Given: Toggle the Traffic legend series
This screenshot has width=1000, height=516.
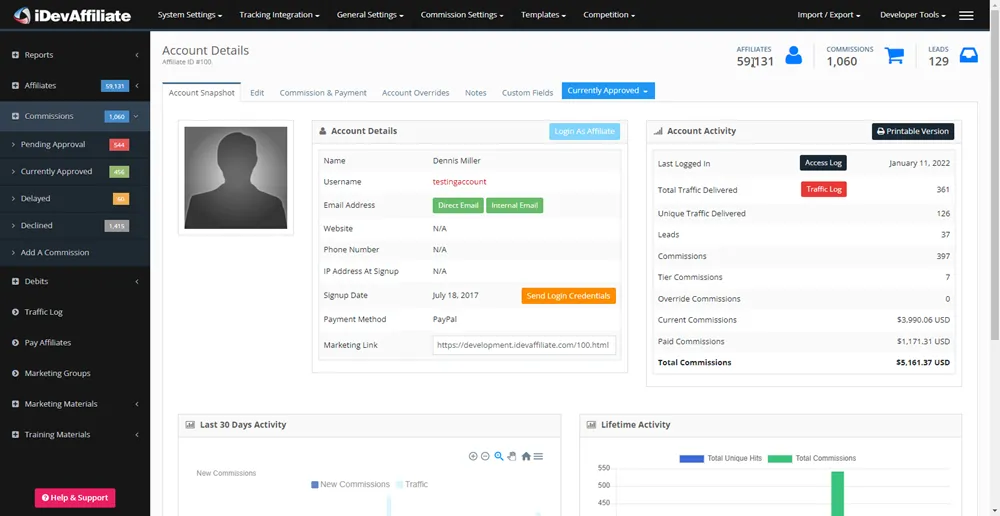Looking at the screenshot, I should (411, 484).
